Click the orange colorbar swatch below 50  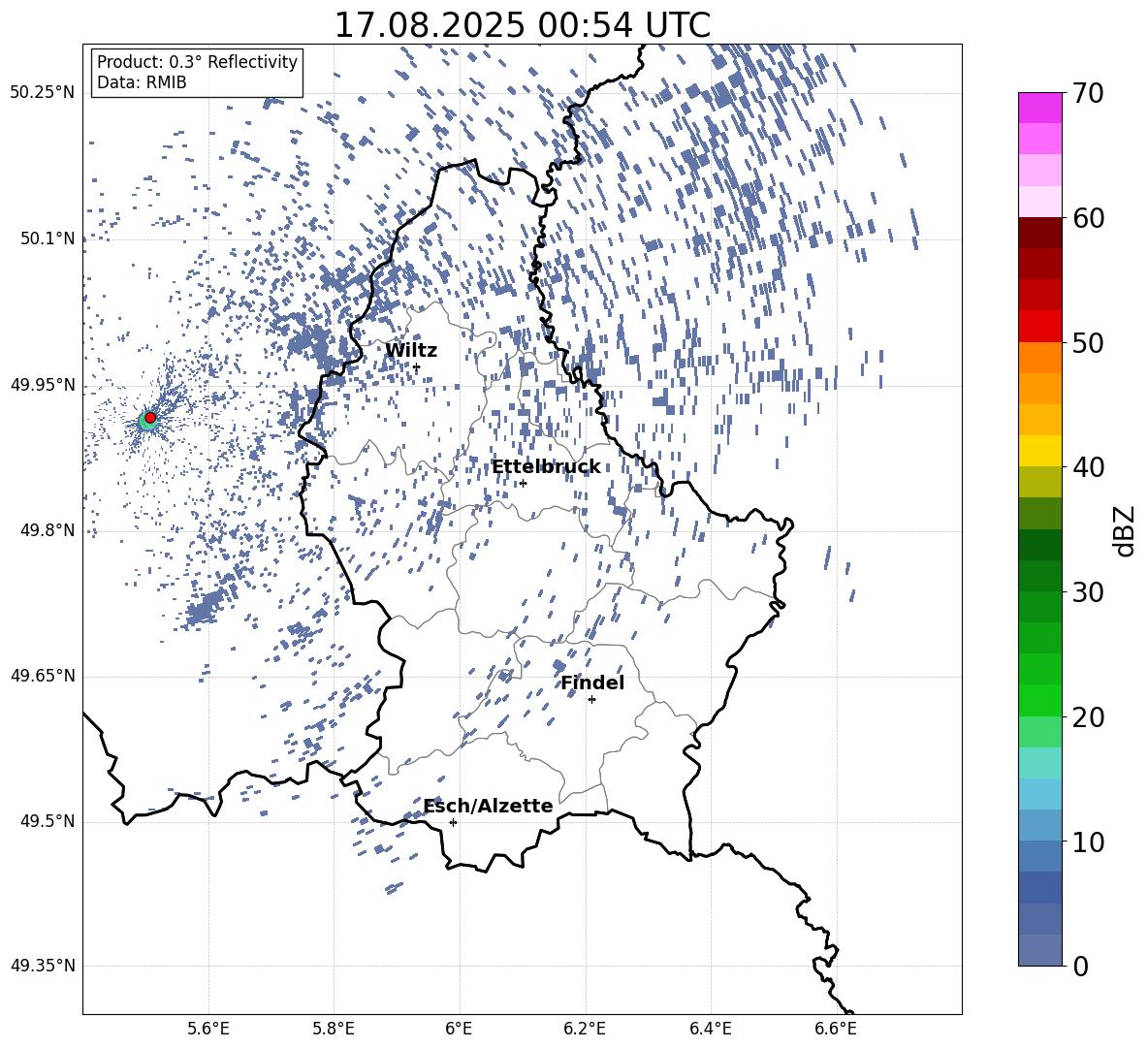pyautogui.click(x=1039, y=358)
